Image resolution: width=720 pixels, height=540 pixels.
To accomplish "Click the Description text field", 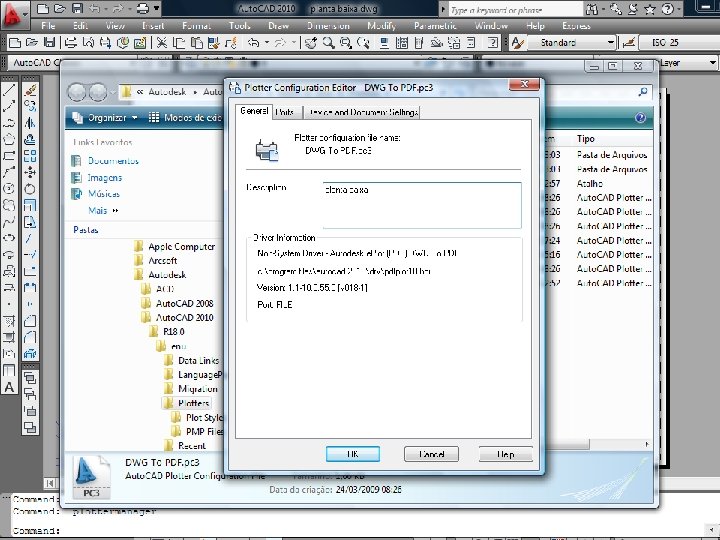I will (x=422, y=205).
